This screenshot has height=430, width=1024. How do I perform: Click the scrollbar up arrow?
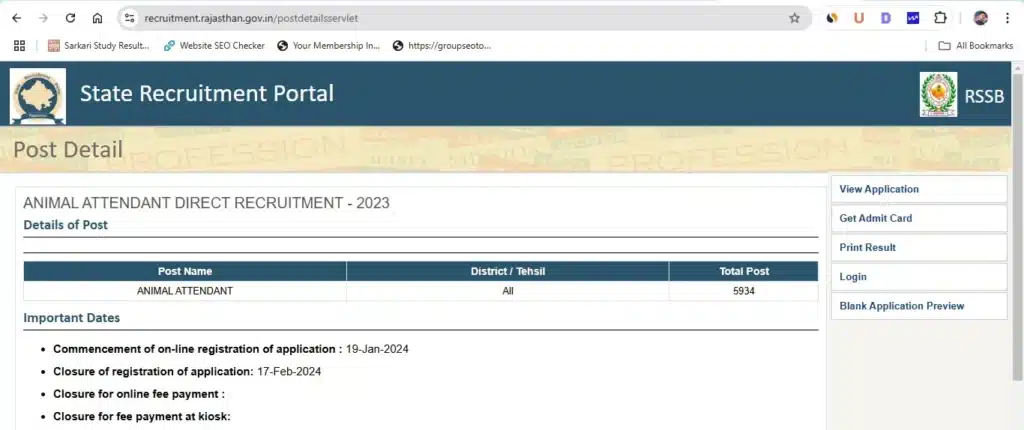pos(1017,67)
